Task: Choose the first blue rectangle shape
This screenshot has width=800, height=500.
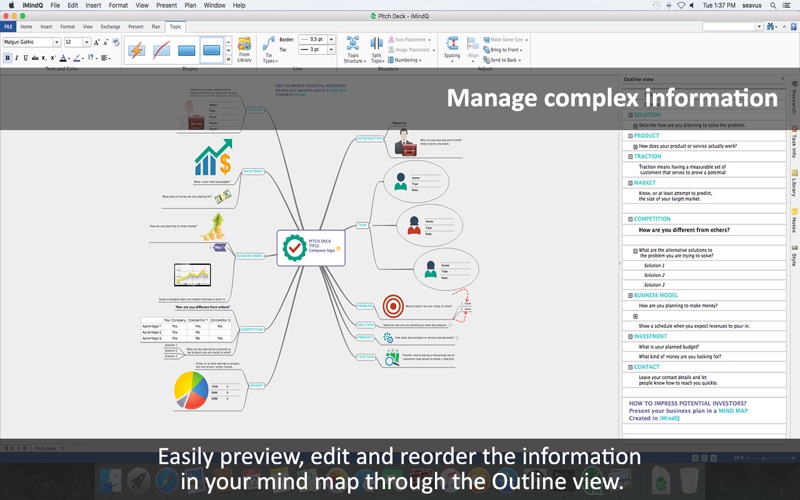Action: (186, 50)
